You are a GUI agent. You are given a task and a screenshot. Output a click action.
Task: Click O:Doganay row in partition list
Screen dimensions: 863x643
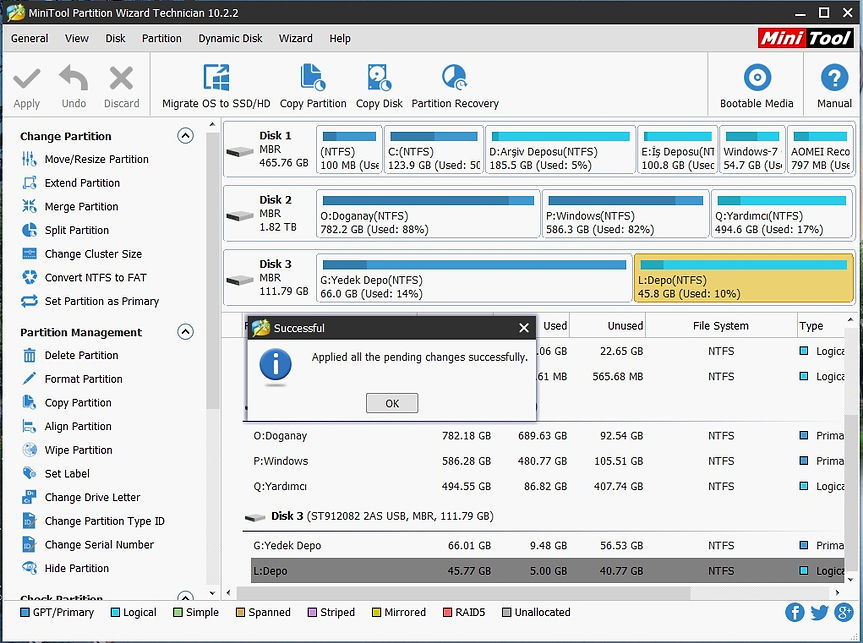click(548, 435)
